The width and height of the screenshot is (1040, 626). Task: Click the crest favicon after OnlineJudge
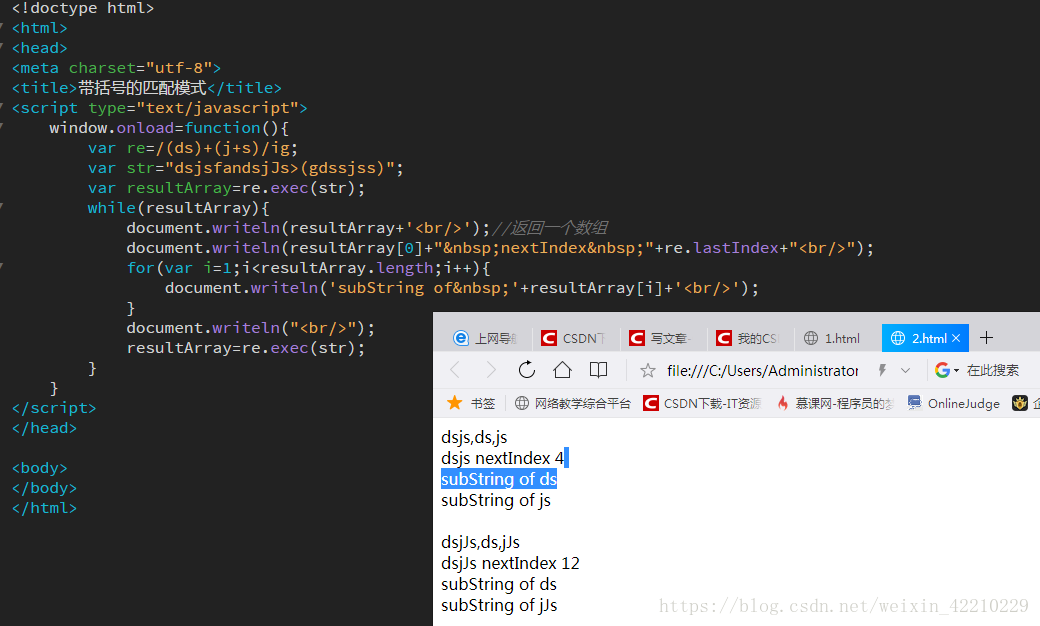(1019, 403)
